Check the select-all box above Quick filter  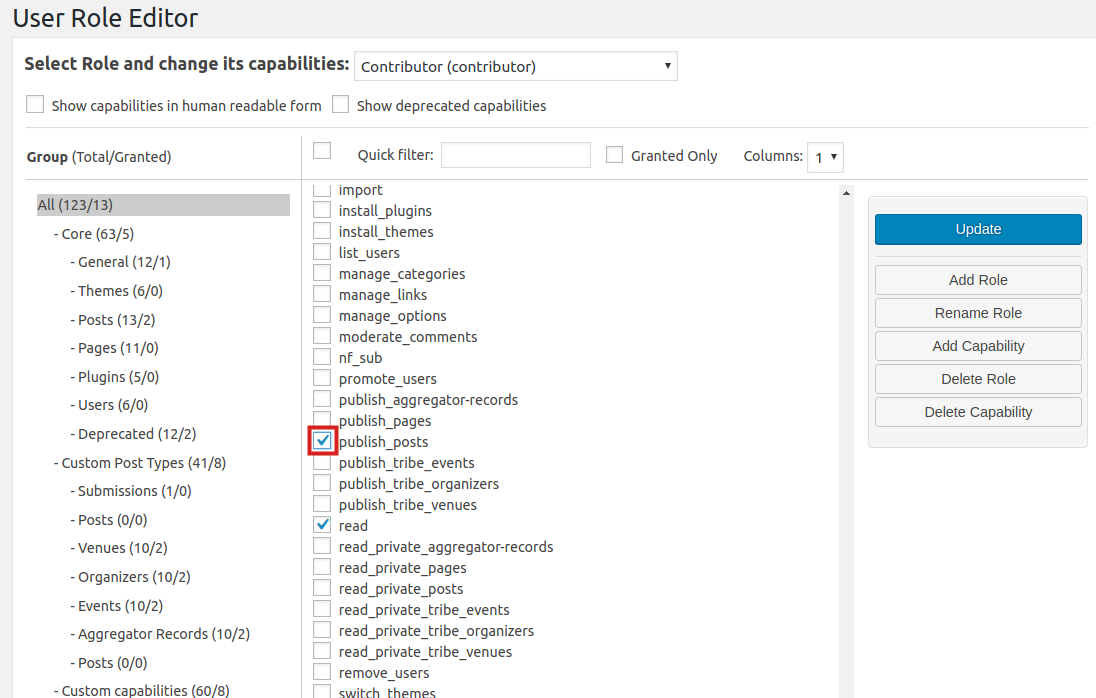[x=322, y=148]
